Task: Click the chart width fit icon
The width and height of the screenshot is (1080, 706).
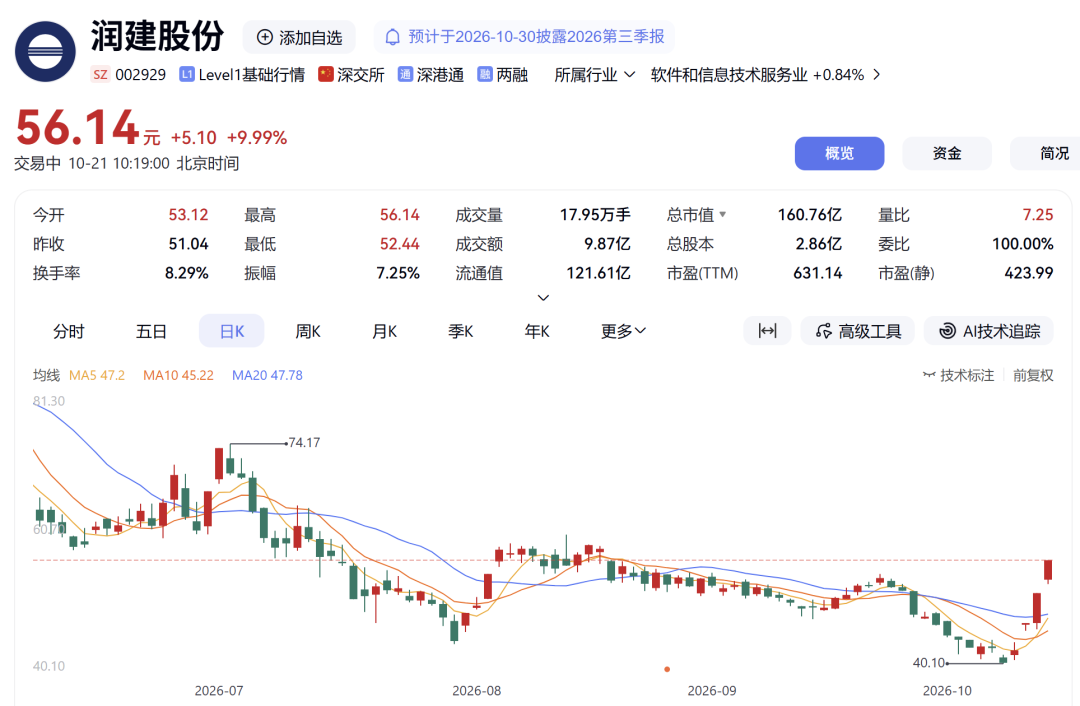Action: [x=767, y=331]
